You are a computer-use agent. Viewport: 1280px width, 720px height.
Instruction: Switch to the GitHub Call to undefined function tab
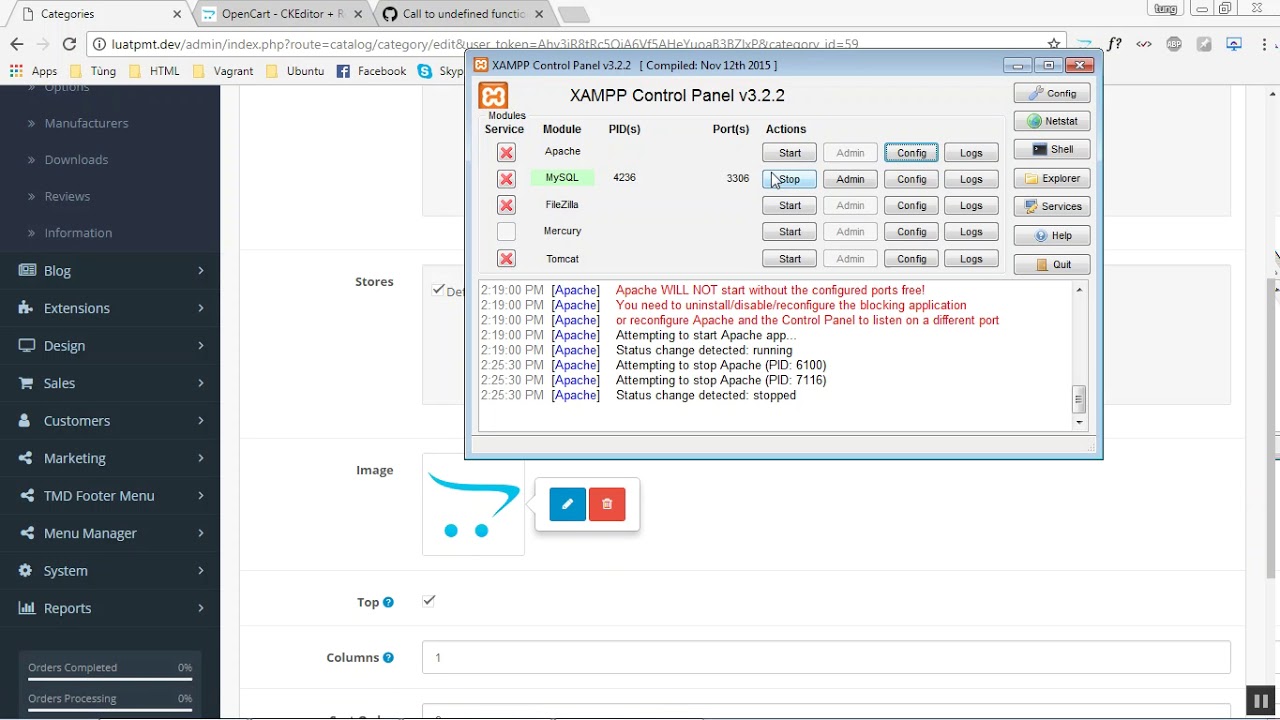click(x=464, y=14)
